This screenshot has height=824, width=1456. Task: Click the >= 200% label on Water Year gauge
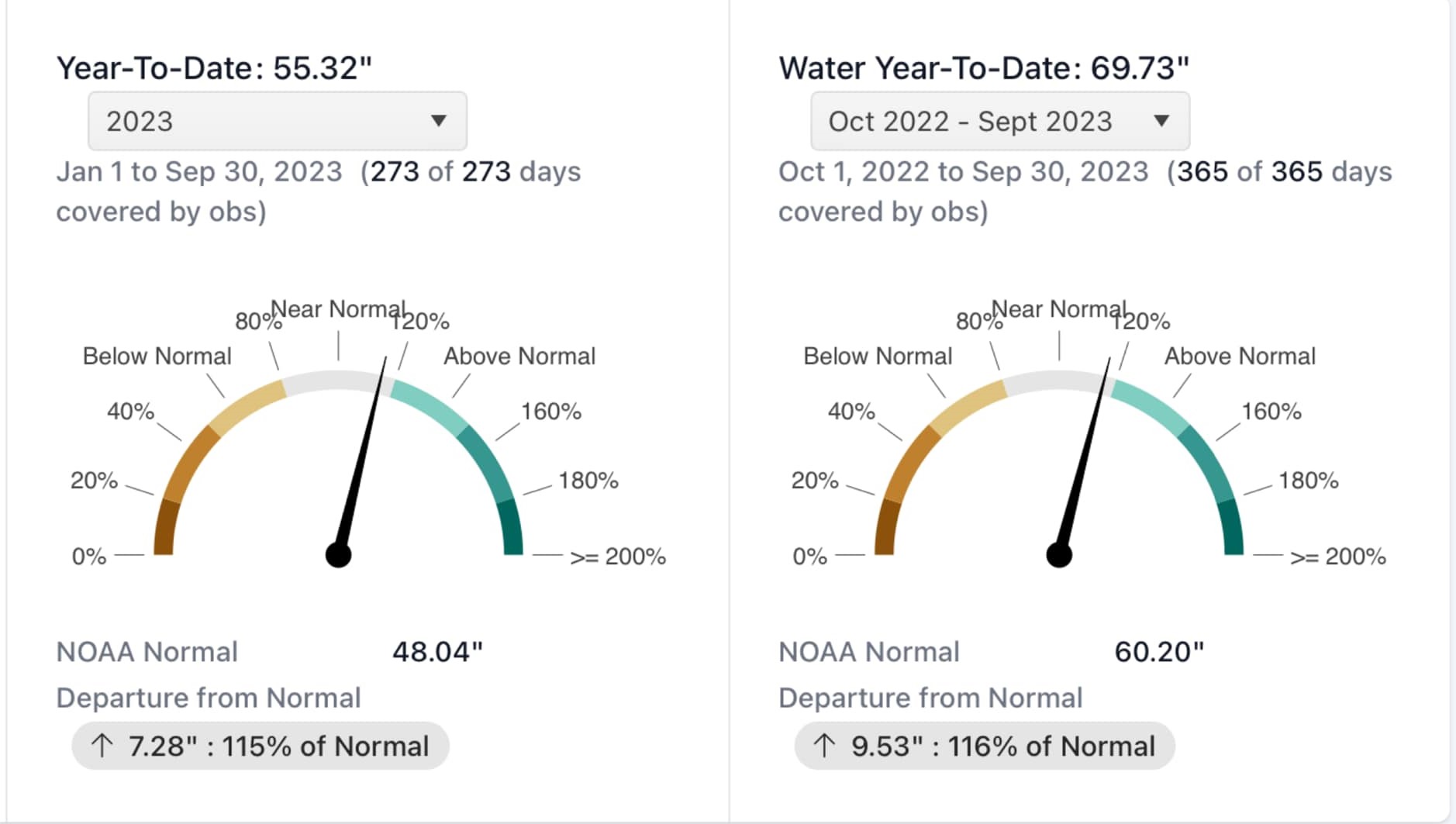click(1337, 557)
